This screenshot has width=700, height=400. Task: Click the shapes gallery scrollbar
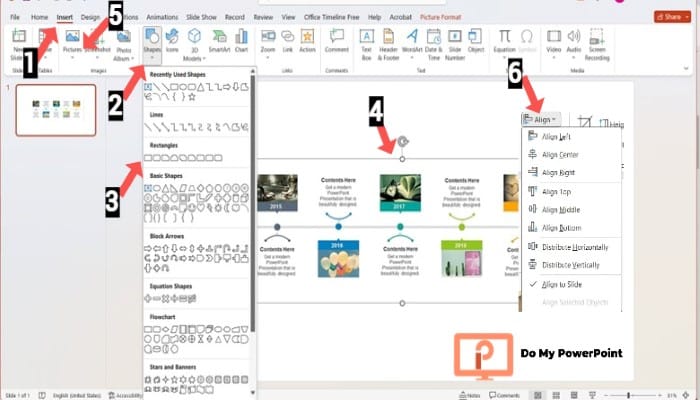click(253, 203)
